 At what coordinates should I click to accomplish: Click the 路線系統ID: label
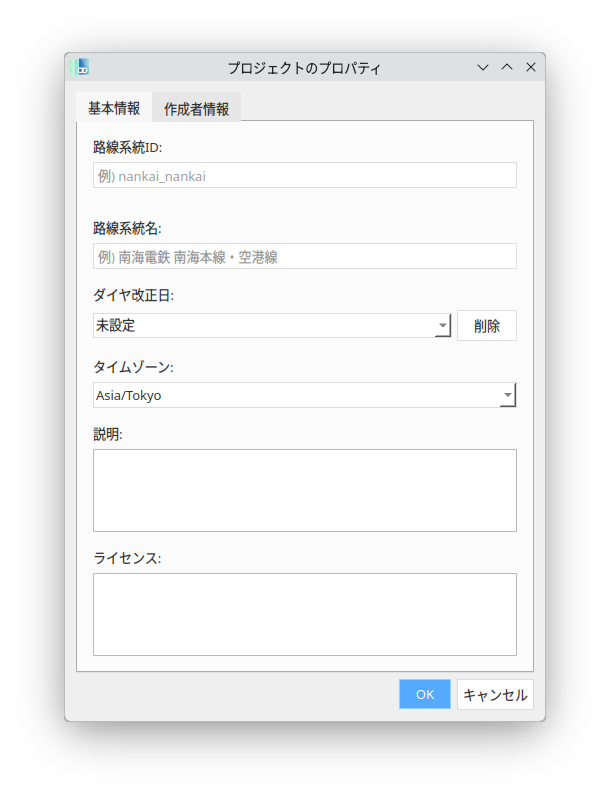tap(128, 148)
